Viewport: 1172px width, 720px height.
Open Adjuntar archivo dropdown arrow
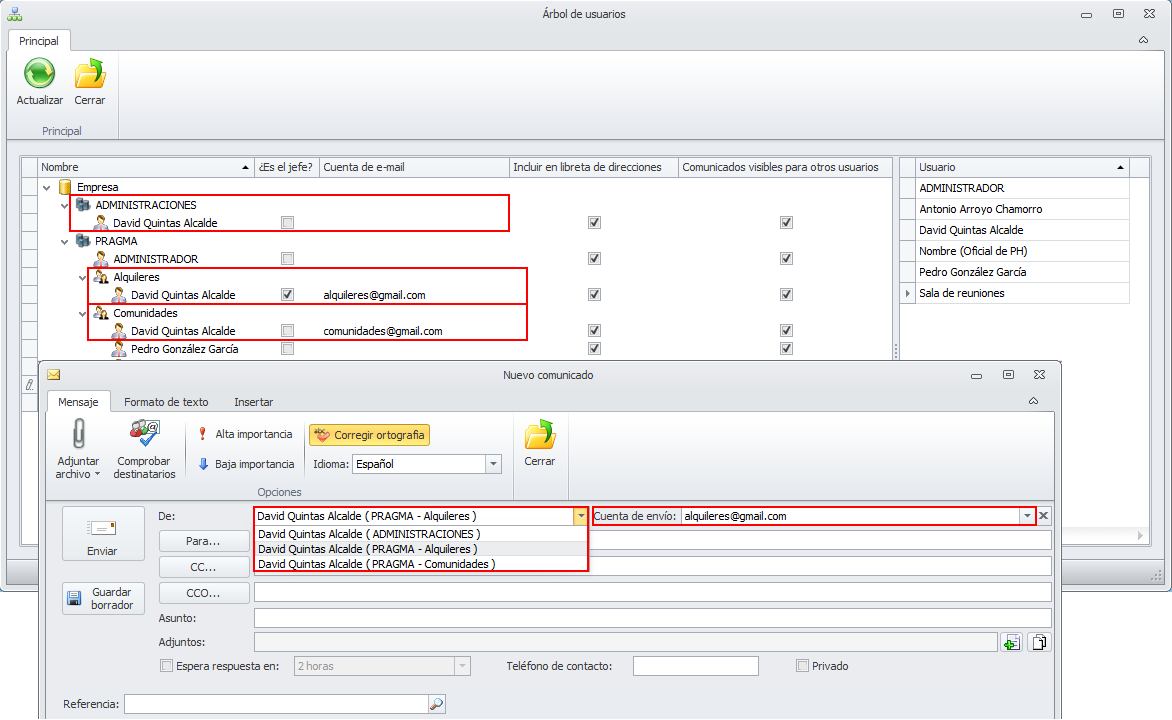point(97,474)
